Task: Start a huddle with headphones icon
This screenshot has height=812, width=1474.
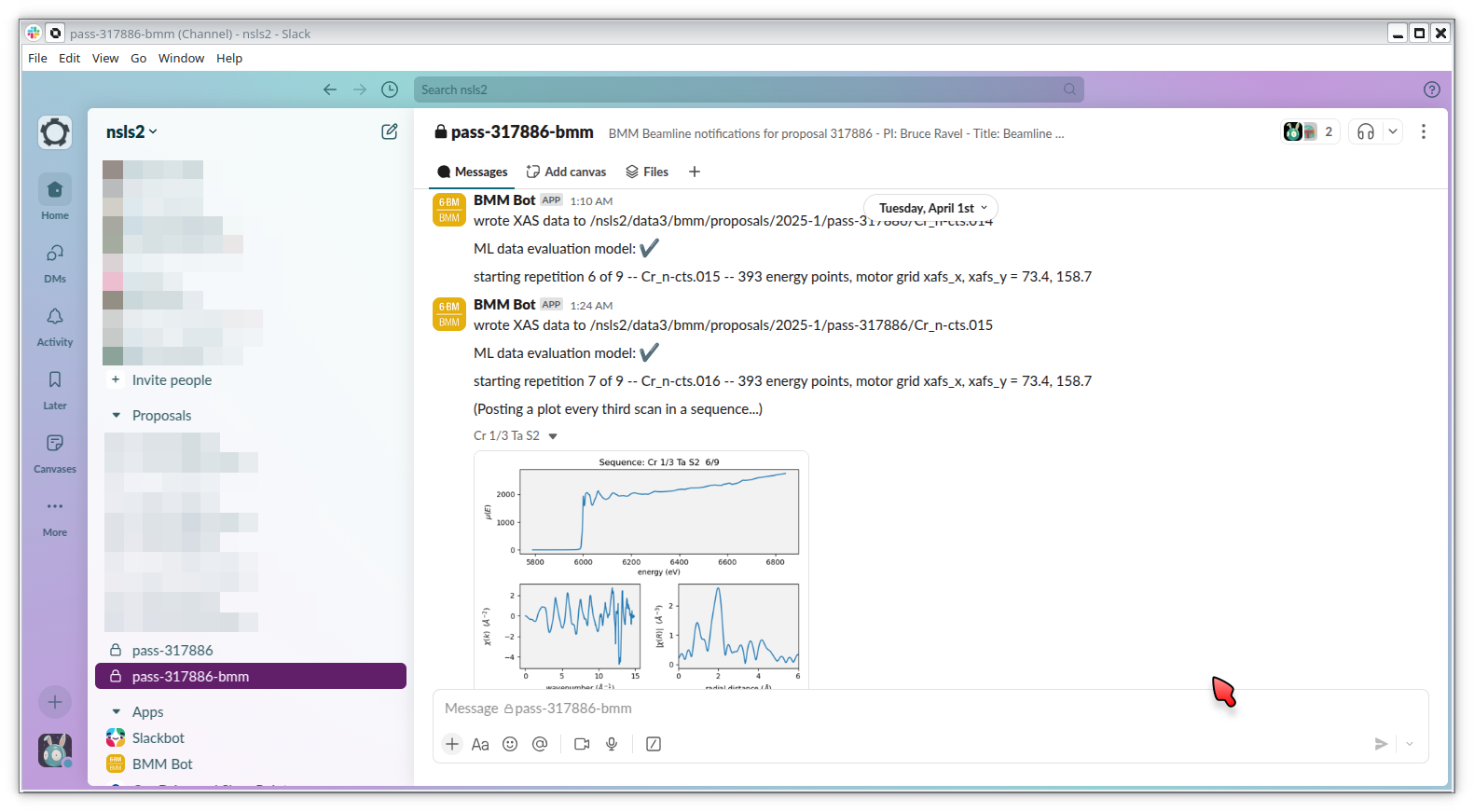Action: point(1366,131)
